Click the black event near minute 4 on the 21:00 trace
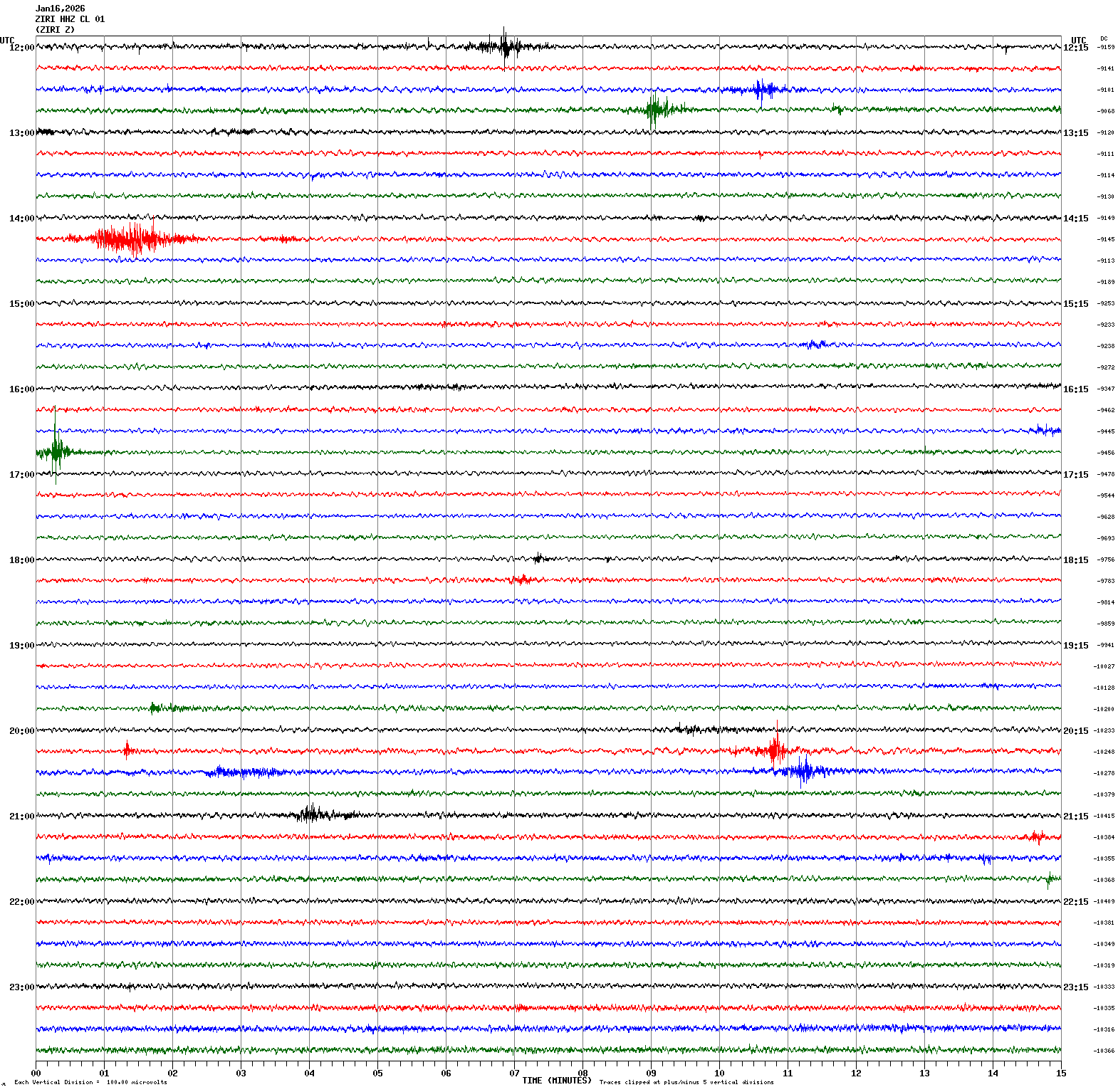This screenshot has width=1118, height=1092. coord(311,814)
